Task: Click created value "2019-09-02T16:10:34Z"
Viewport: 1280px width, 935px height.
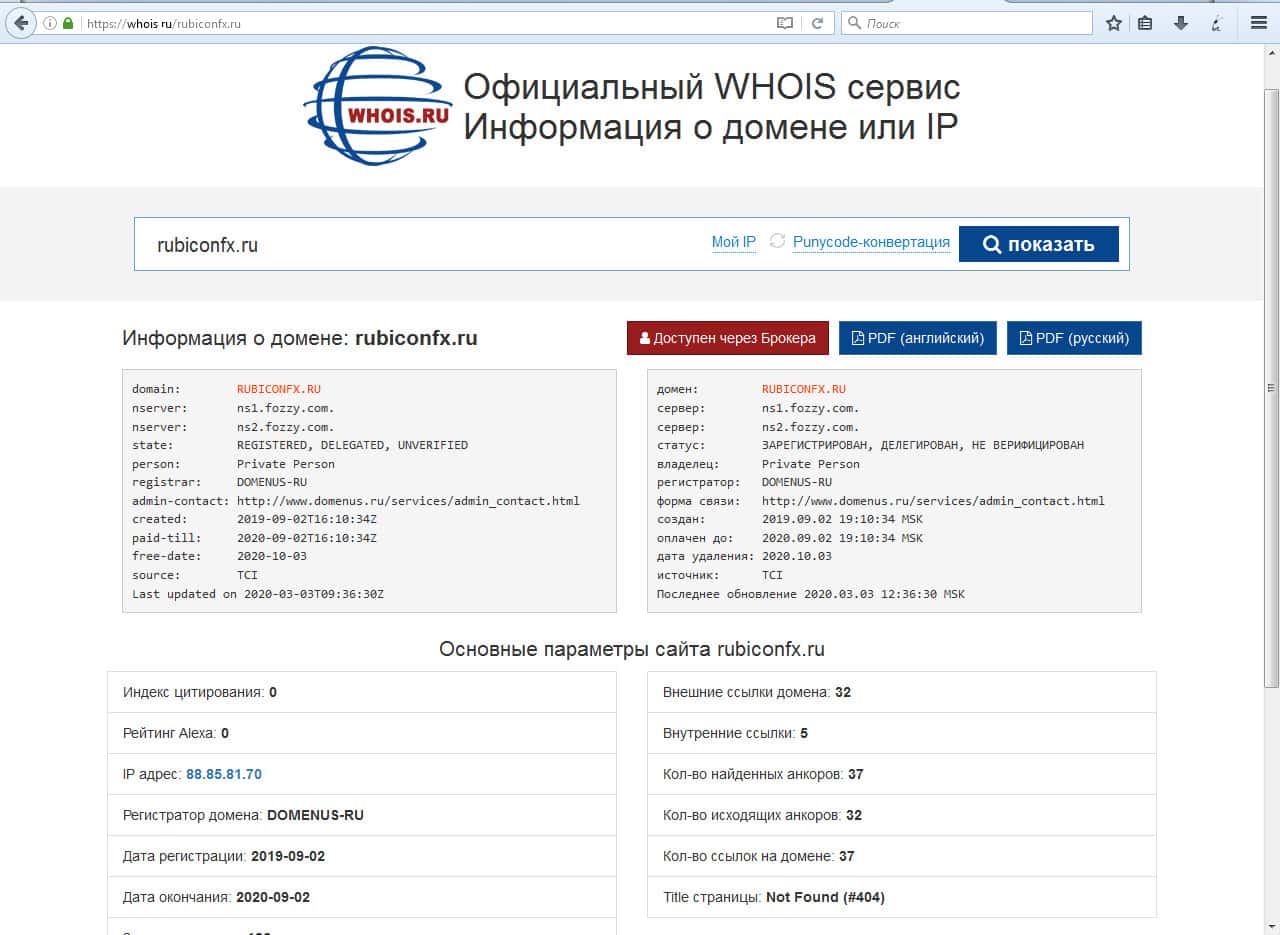Action: [307, 519]
